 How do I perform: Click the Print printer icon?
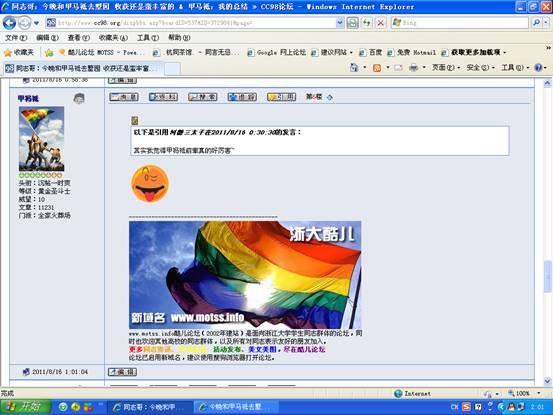413,67
